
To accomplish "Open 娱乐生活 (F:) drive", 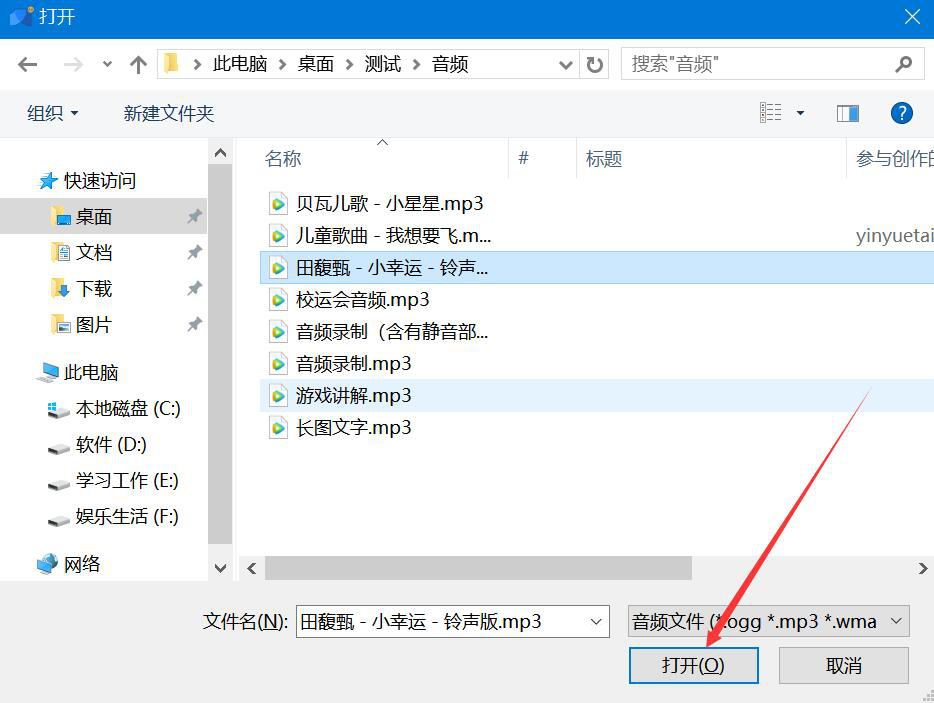I will coord(113,517).
